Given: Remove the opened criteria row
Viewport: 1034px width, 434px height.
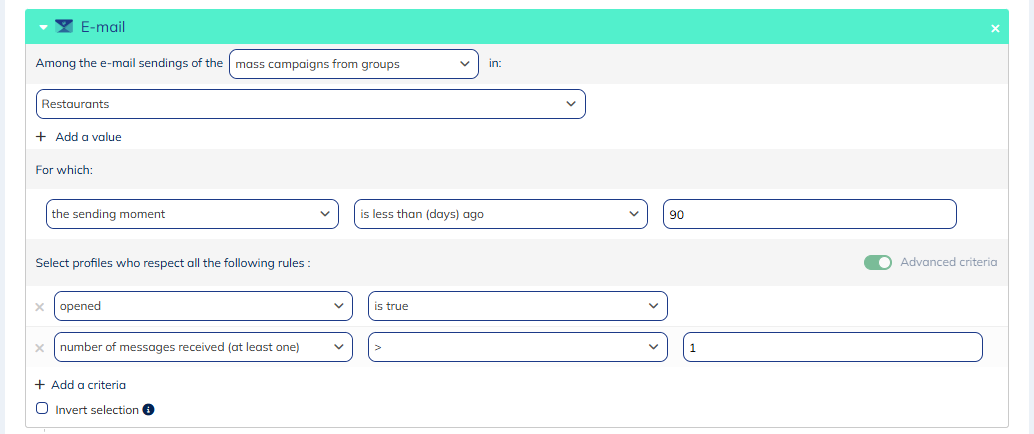Looking at the screenshot, I should 40,306.
